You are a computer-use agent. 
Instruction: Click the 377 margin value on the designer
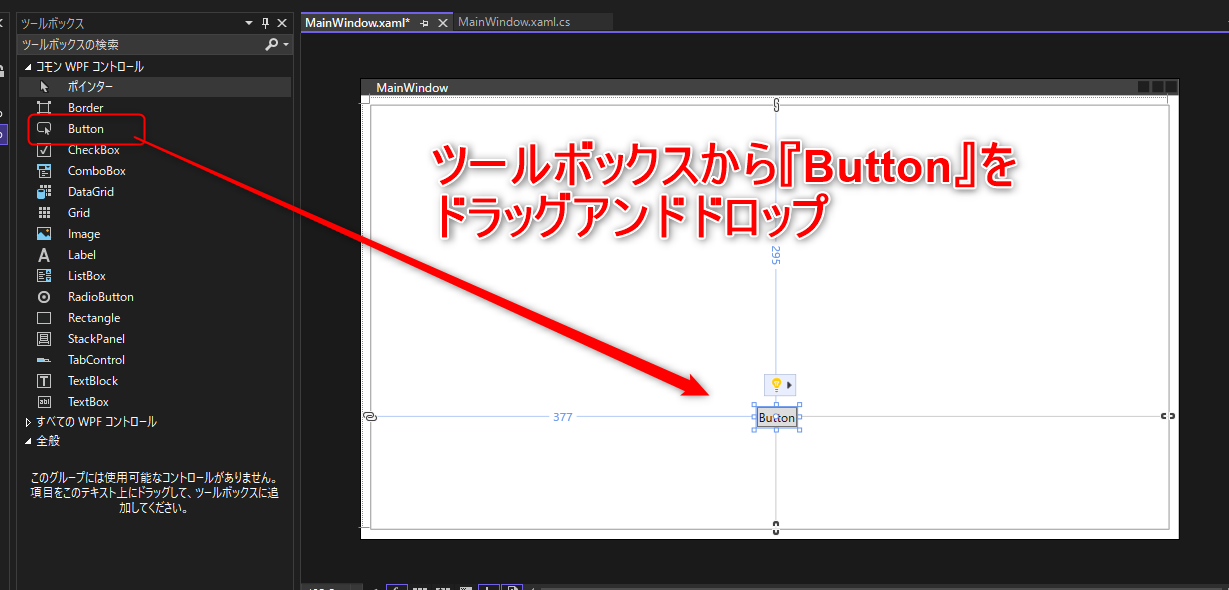tap(562, 417)
